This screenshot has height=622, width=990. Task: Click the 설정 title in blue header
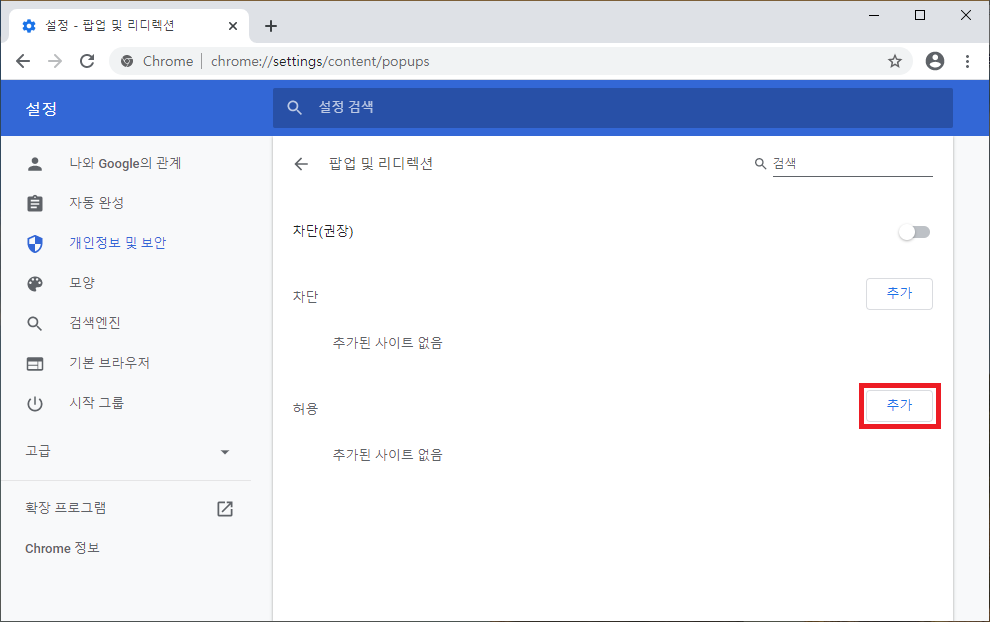pos(42,109)
